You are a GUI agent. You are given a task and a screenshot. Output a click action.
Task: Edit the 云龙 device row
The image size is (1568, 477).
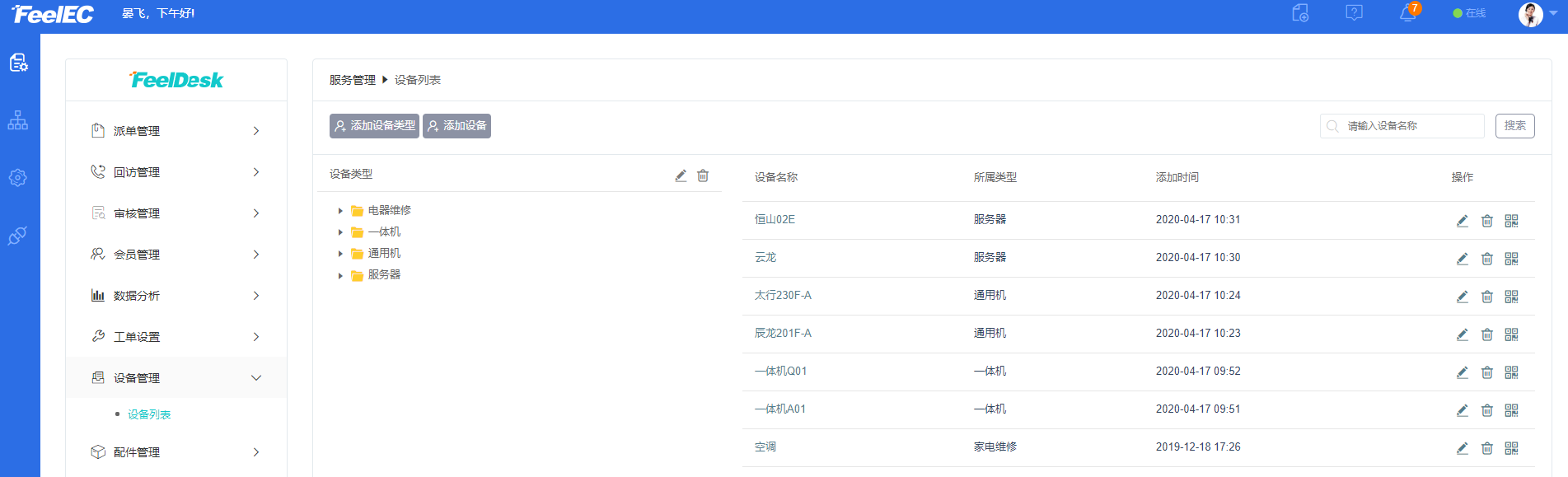[1463, 259]
